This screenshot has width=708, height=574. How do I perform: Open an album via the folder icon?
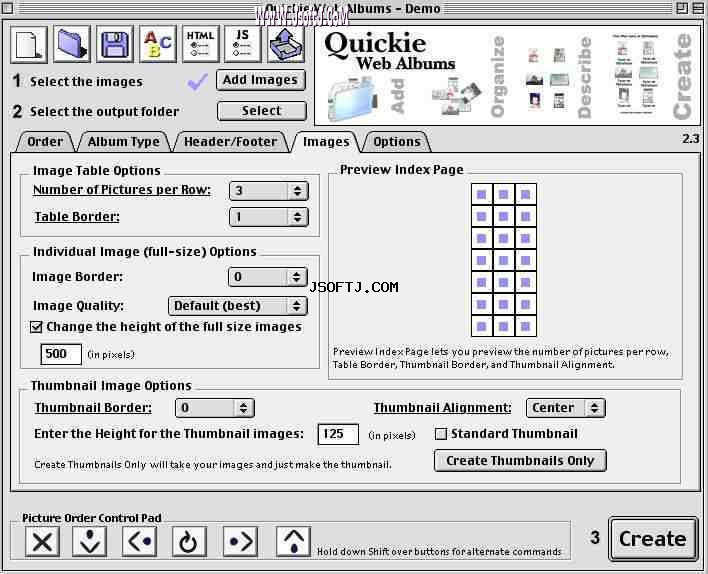click(72, 44)
